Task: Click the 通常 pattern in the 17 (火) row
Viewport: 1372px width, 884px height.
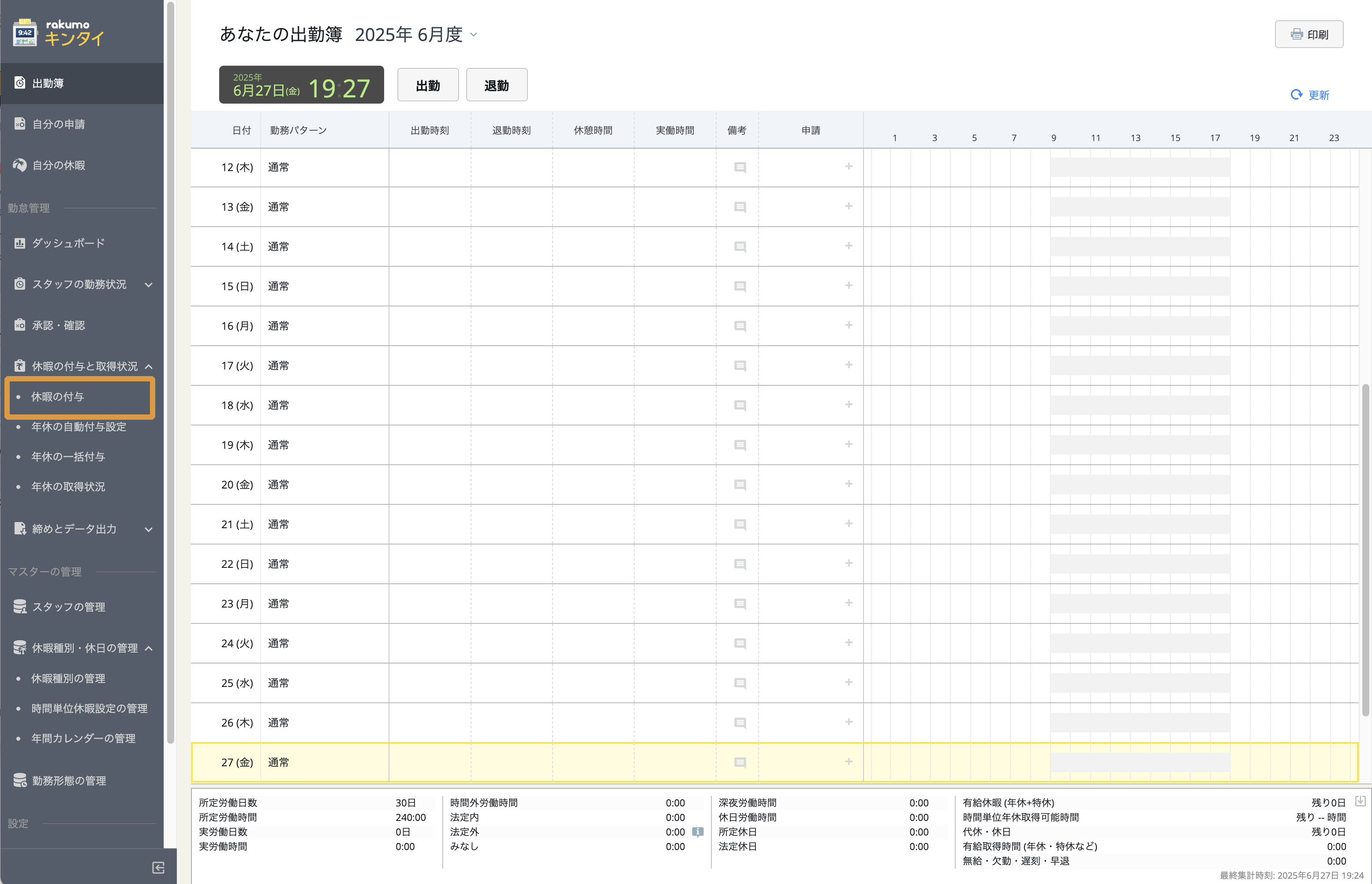Action: [278, 366]
